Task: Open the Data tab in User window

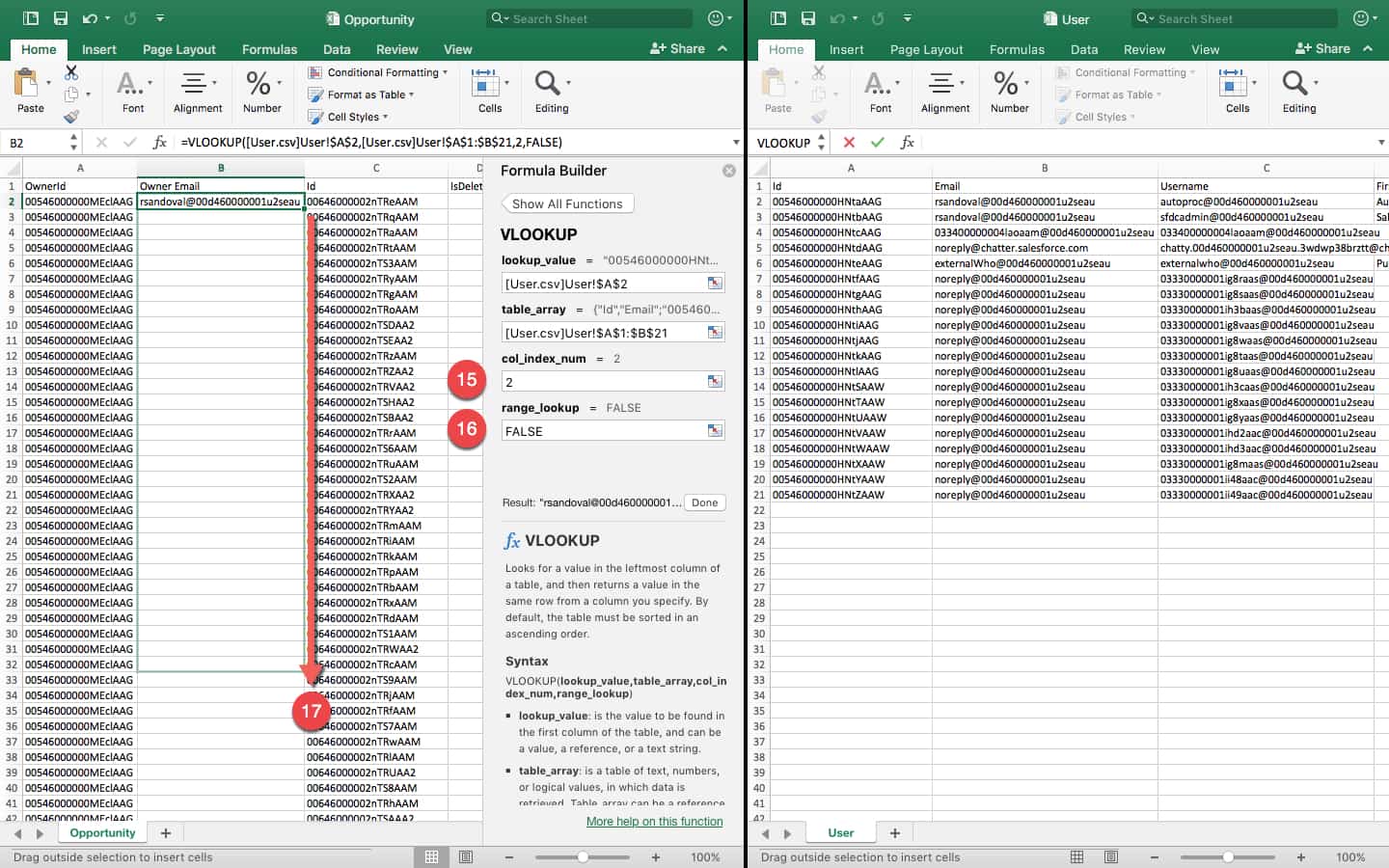Action: point(1084,49)
